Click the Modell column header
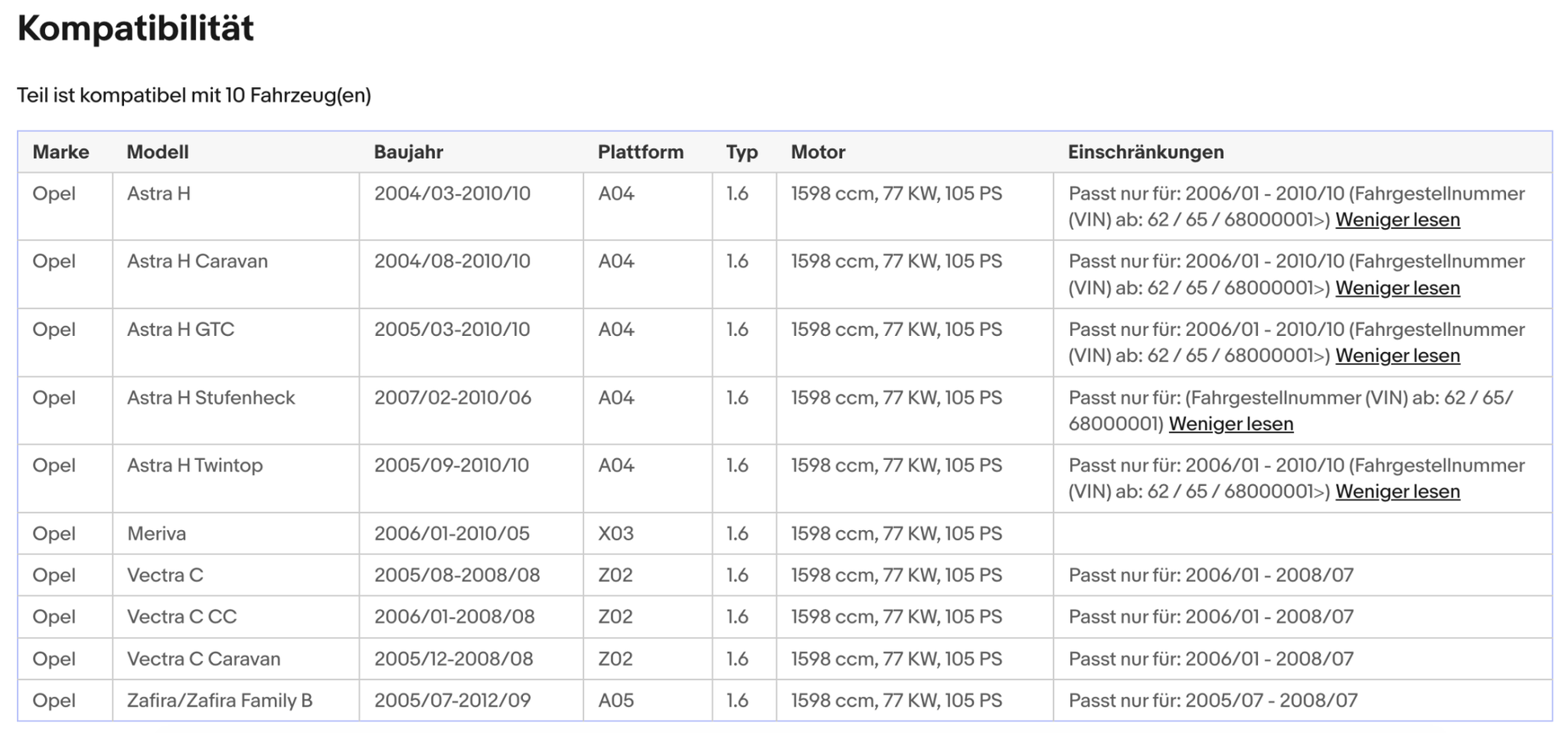This screenshot has width=1568, height=733. click(157, 152)
